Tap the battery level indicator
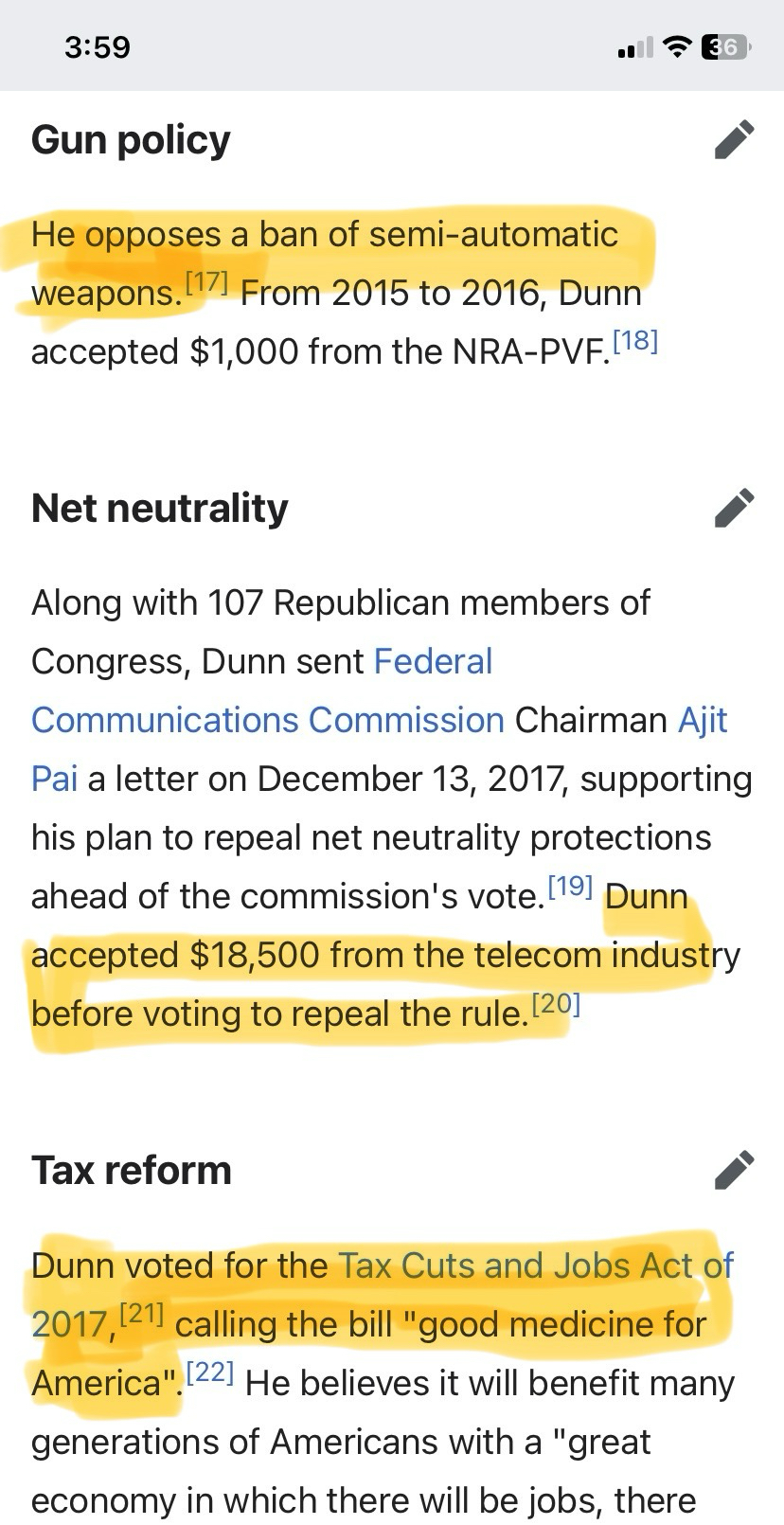 [724, 46]
